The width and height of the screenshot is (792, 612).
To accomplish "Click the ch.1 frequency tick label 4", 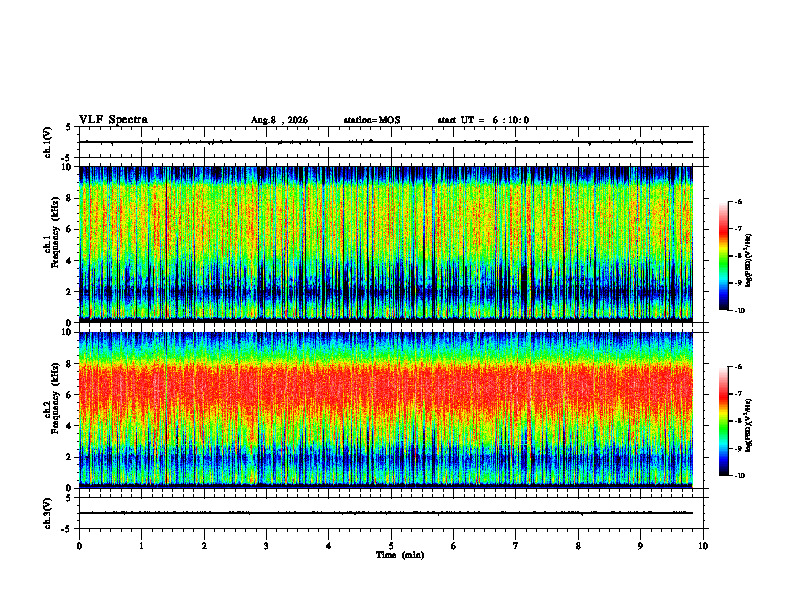I will 69,261.
